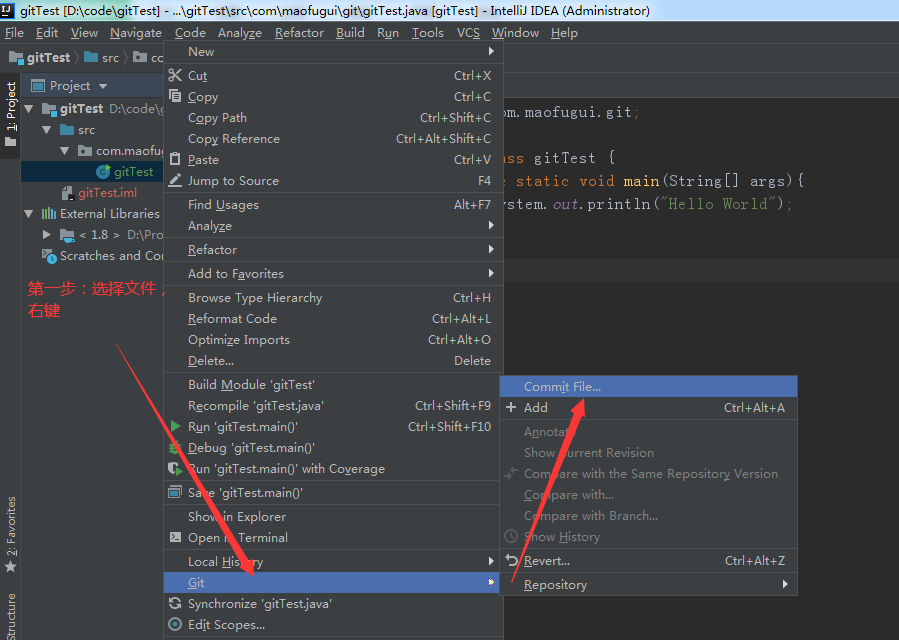Click the Cut scissors icon

pyautogui.click(x=175, y=75)
